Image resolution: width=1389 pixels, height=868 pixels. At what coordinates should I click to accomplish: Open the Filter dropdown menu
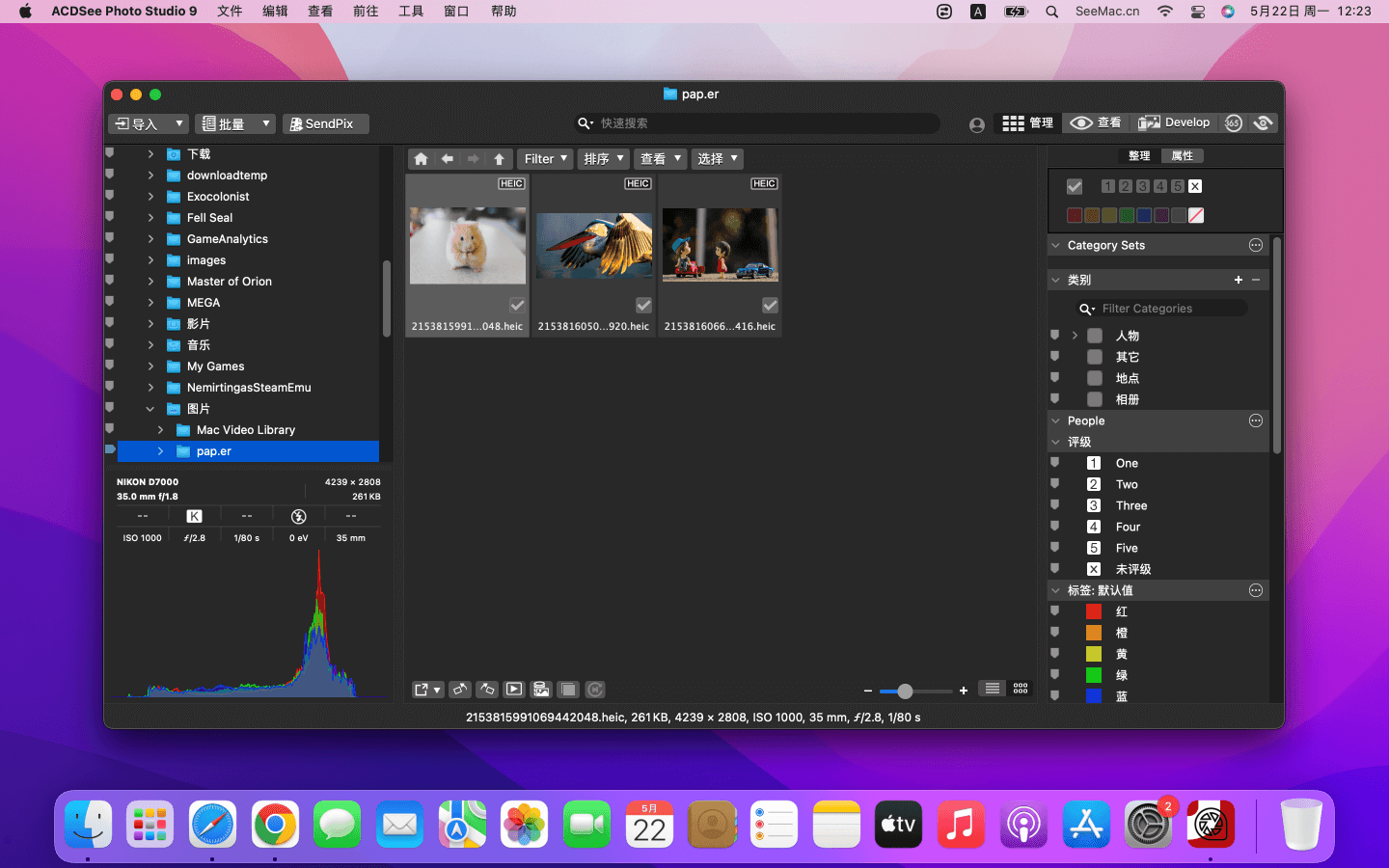click(545, 159)
